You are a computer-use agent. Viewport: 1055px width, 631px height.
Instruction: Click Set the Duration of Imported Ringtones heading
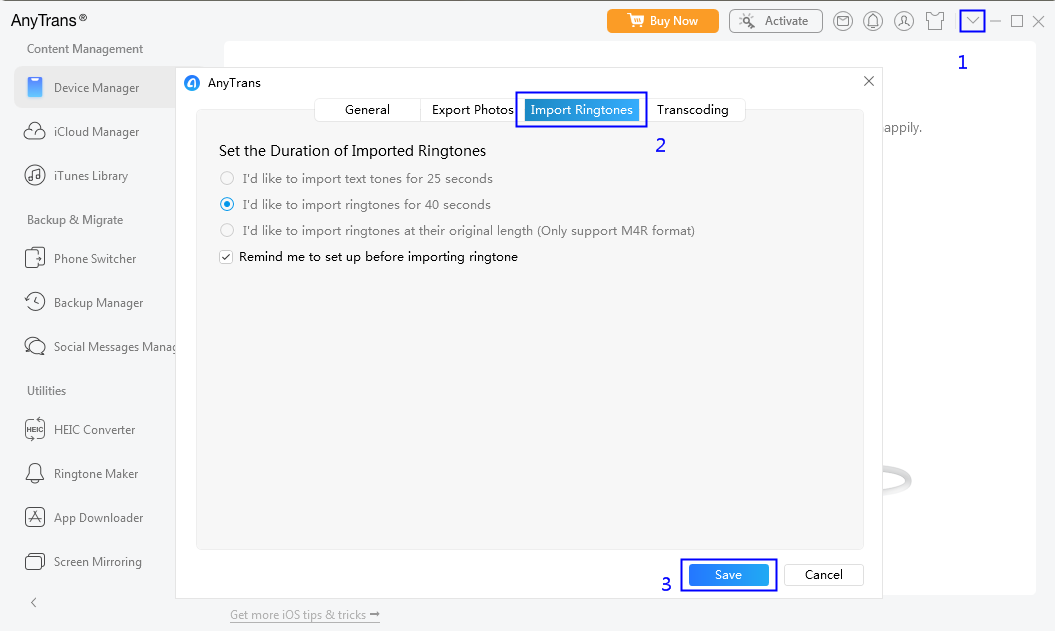click(x=352, y=151)
